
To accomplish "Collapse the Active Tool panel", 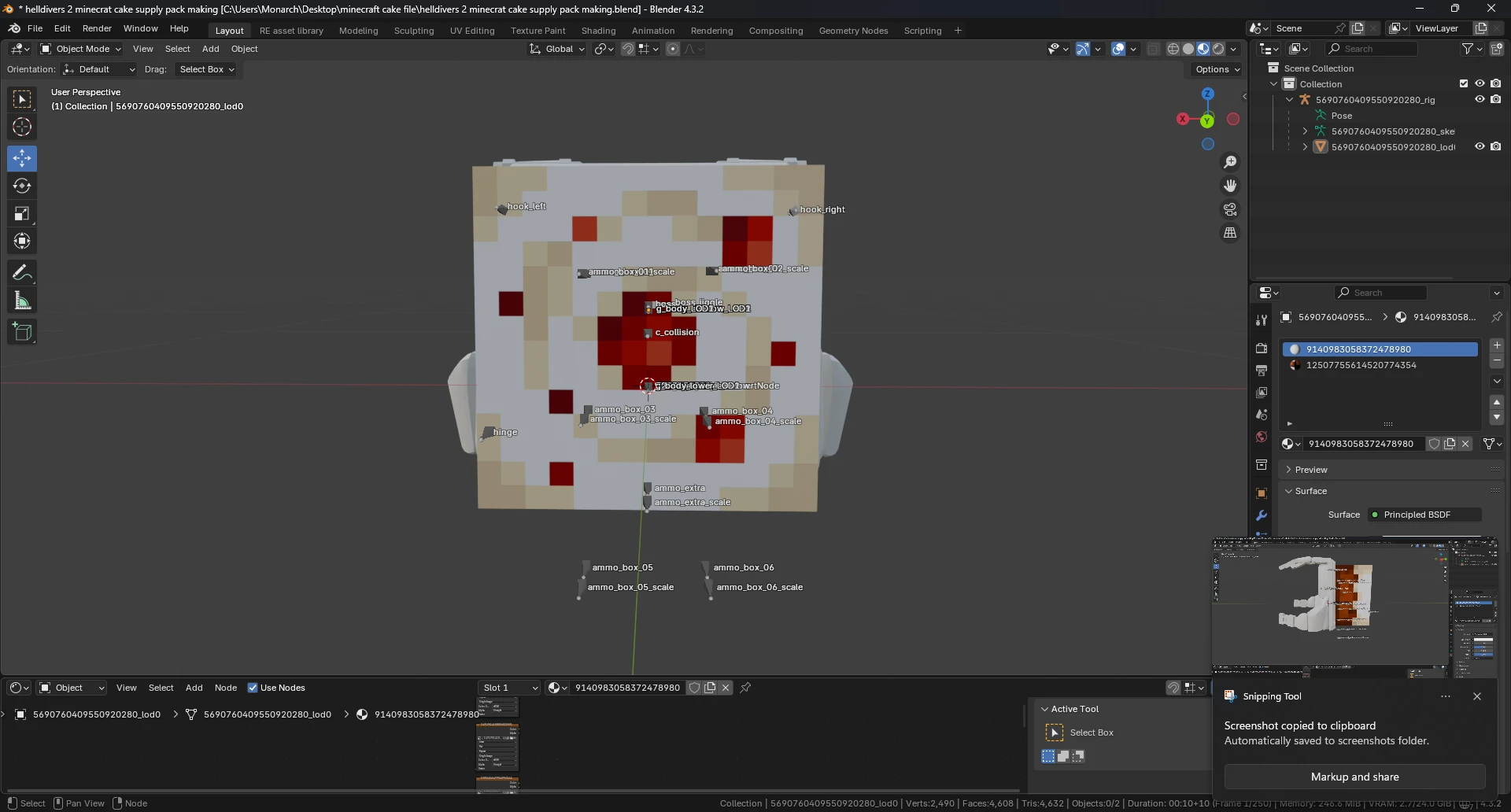I will pyautogui.click(x=1075, y=709).
